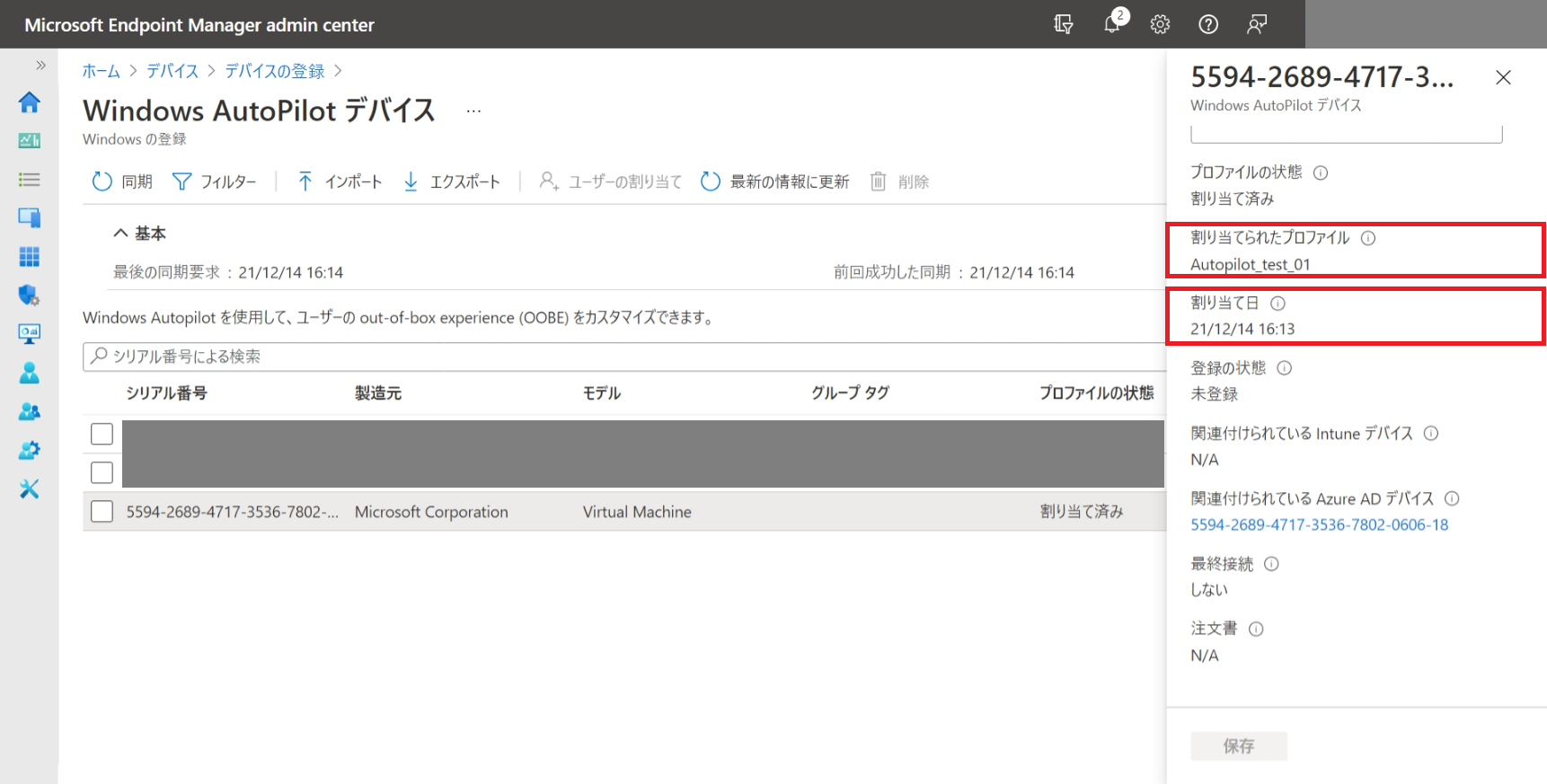The width and height of the screenshot is (1547, 784).
Task: Open the help question mark icon
Action: click(x=1208, y=24)
